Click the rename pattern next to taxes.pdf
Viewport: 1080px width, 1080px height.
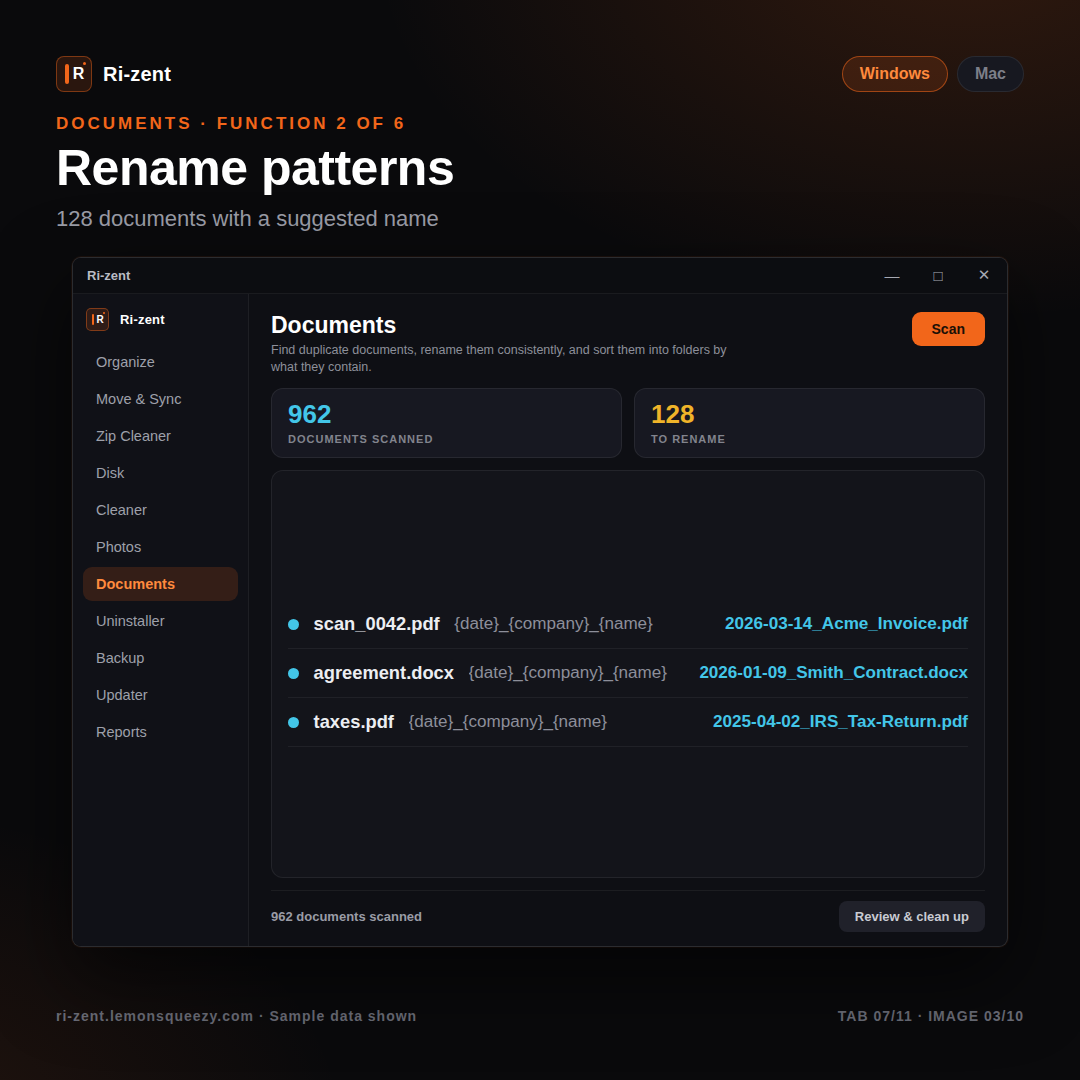tap(508, 721)
